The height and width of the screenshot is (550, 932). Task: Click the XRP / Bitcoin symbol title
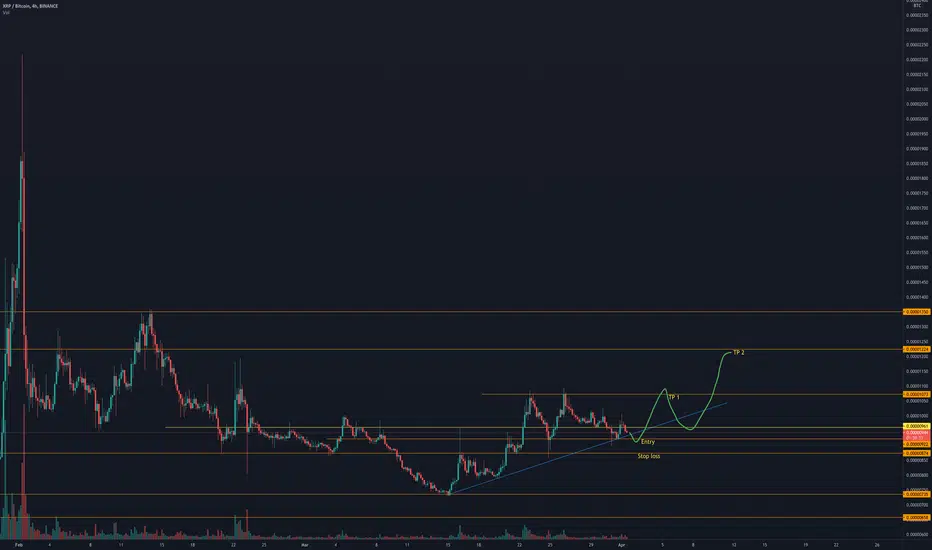(x=30, y=6)
